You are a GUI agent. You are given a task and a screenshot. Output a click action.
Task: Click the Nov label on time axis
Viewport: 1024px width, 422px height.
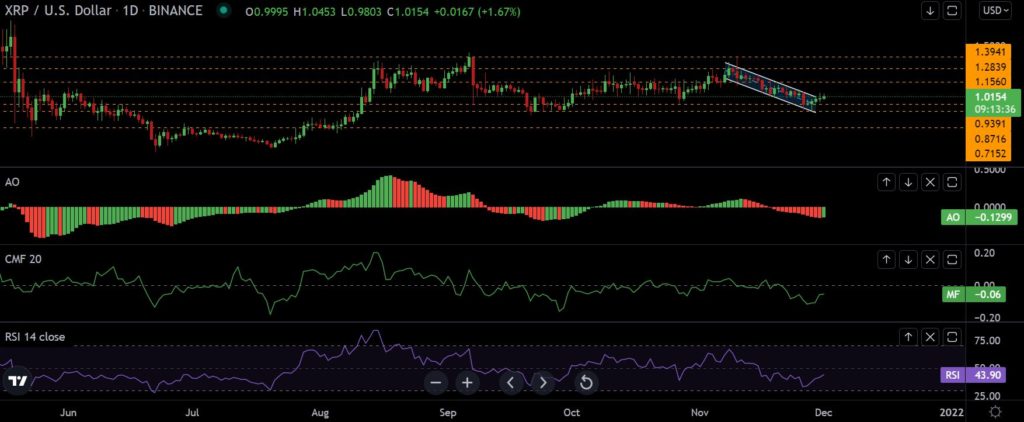[x=700, y=412]
